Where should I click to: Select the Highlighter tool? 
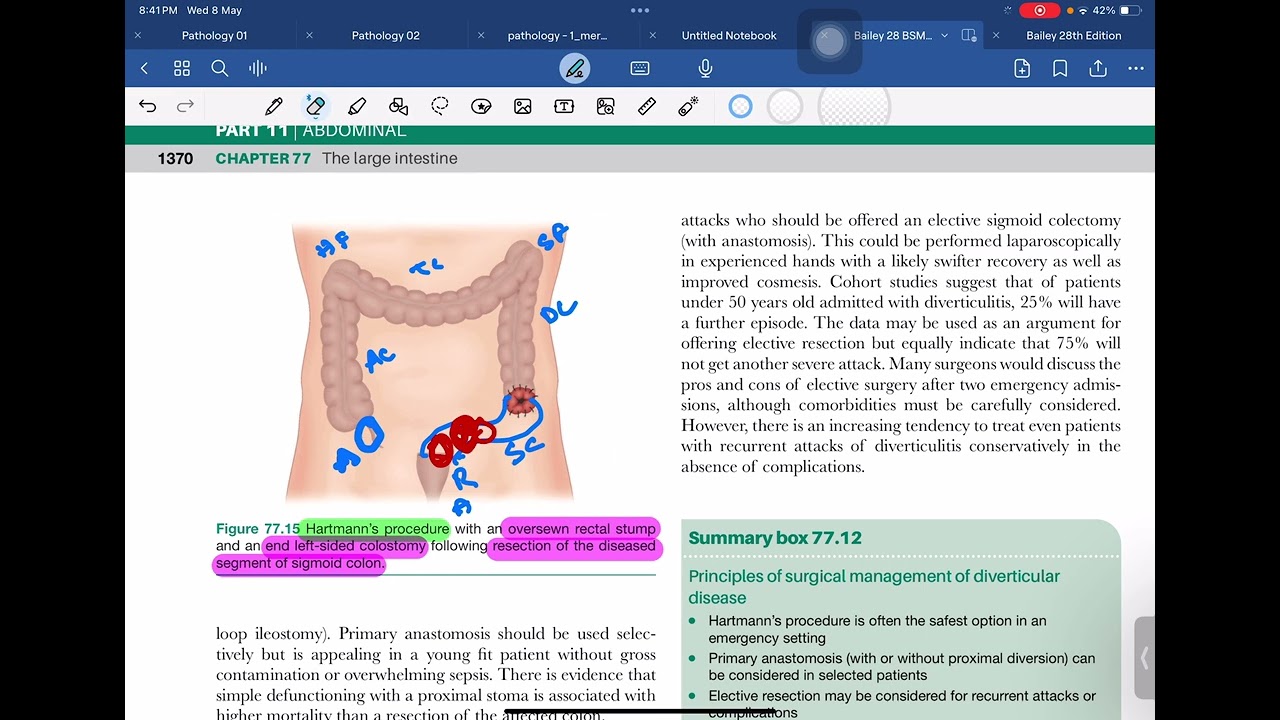[357, 106]
